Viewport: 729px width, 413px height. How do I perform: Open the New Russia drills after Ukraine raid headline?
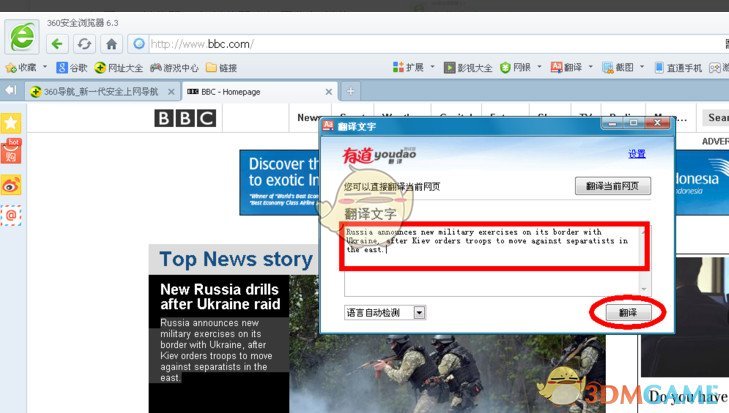tap(220, 297)
